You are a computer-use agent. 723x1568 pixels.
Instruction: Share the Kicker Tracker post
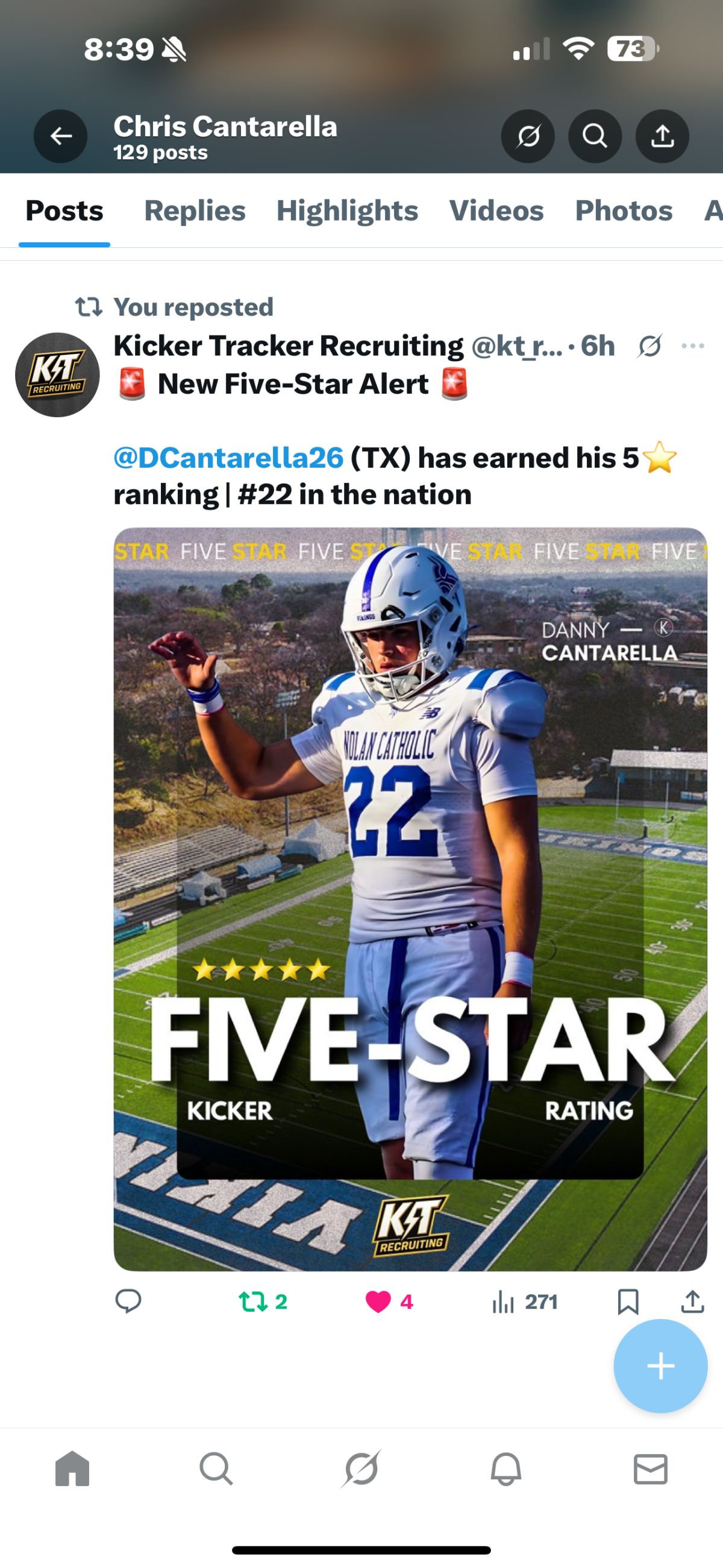tap(692, 1302)
